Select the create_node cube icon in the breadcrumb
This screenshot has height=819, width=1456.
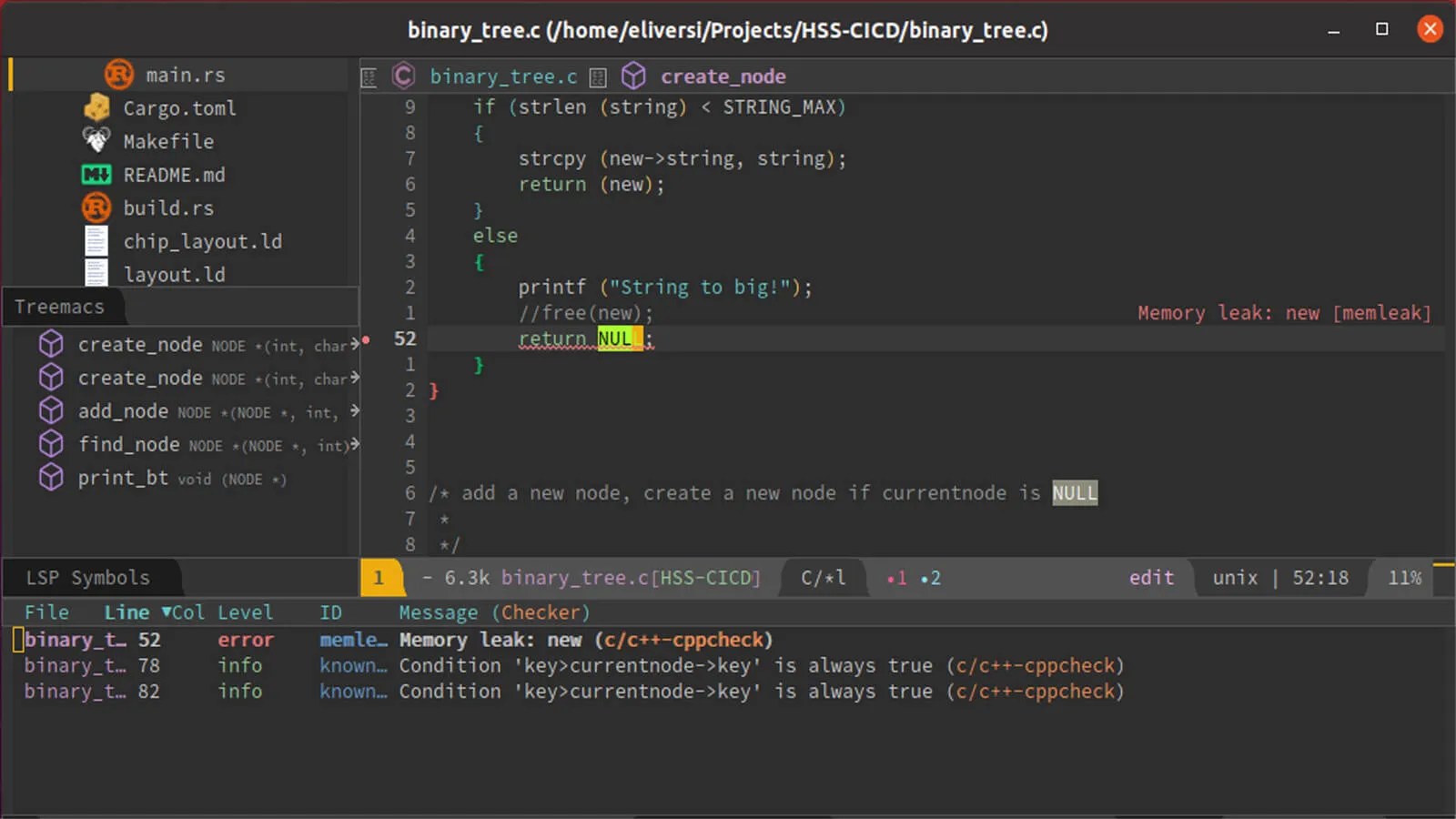pos(634,76)
